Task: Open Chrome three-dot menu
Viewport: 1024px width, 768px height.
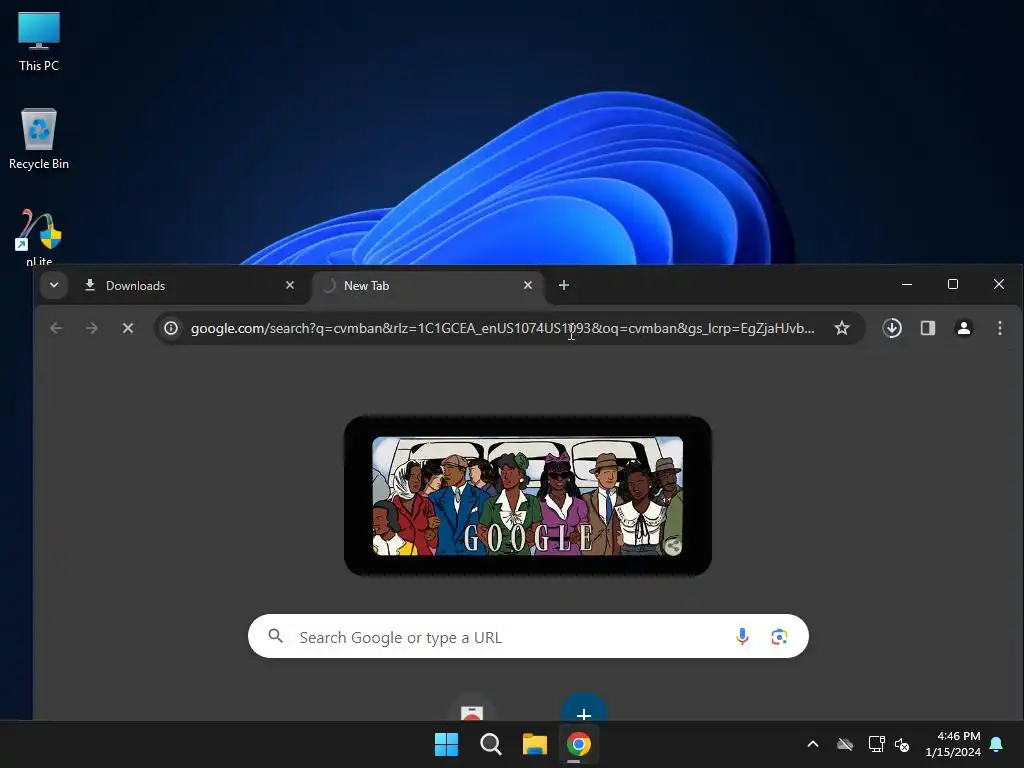Action: pos(1000,328)
